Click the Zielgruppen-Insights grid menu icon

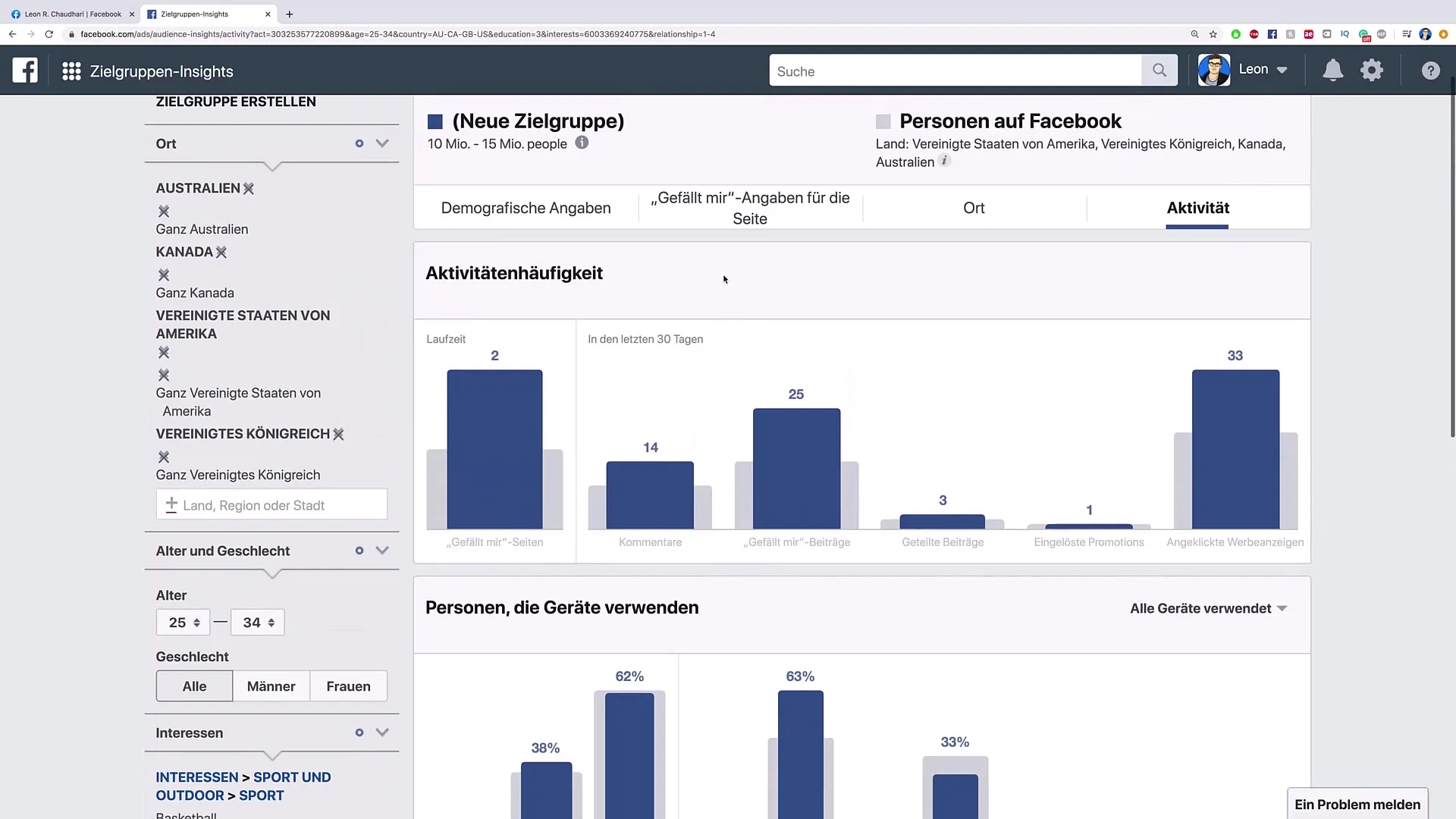click(70, 70)
